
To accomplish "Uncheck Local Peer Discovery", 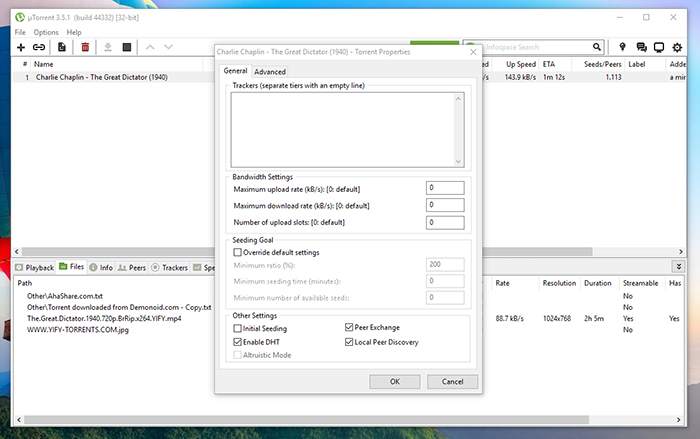I will pyautogui.click(x=349, y=342).
